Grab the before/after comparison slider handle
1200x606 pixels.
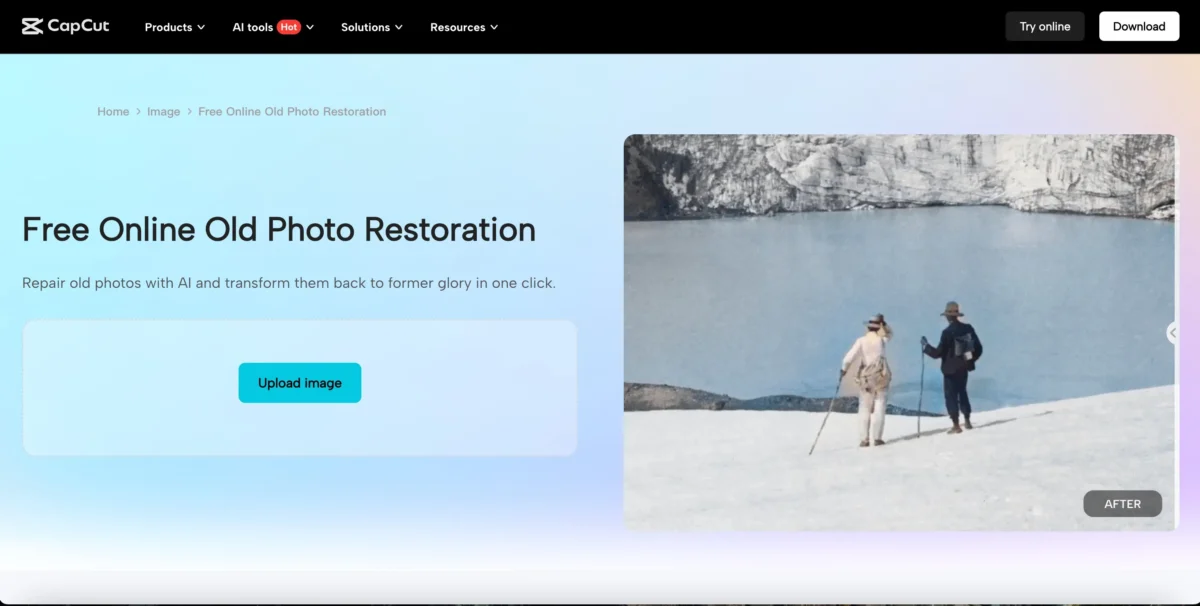click(1173, 333)
